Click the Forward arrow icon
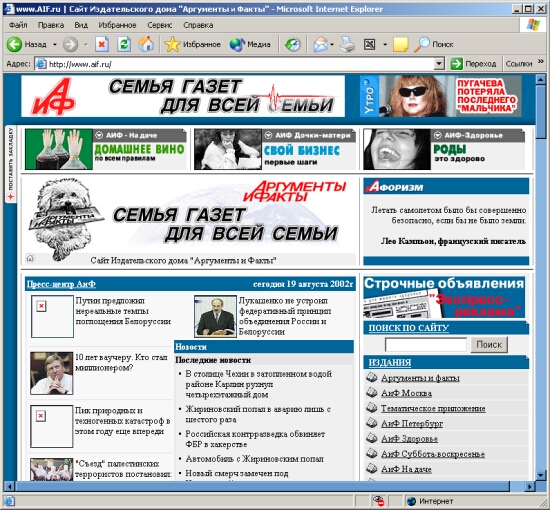 (x=71, y=45)
